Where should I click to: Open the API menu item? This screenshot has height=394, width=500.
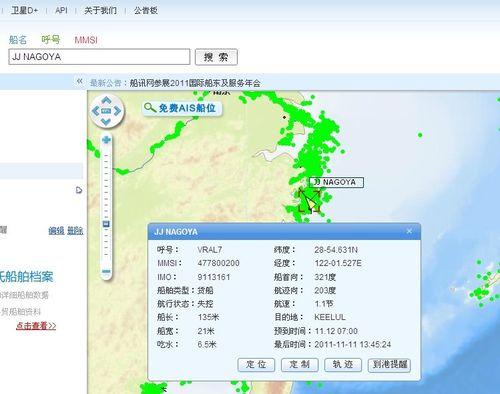(61, 11)
